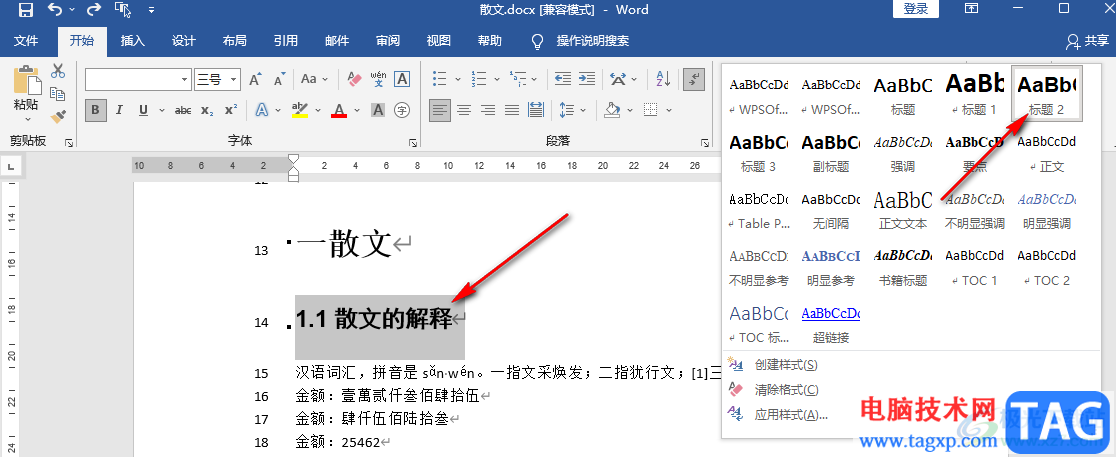Increase paragraph indent
The image size is (1116, 457).
pos(586,79)
